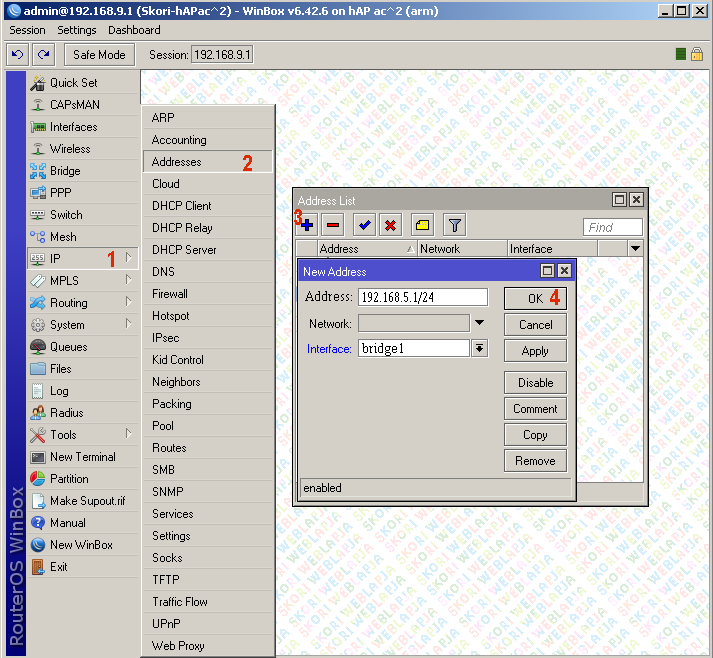Viewport: 713px width, 658px height.
Task: Open the Interface bridge1 dropdown
Action: [479, 348]
